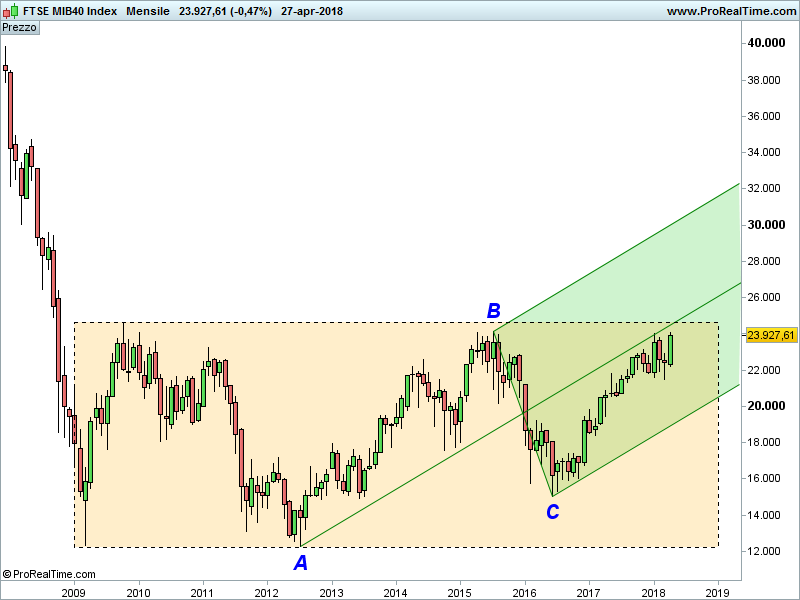Image resolution: width=800 pixels, height=600 pixels.
Task: Click the yellow 23.927,61 current price tag
Action: tap(770, 335)
